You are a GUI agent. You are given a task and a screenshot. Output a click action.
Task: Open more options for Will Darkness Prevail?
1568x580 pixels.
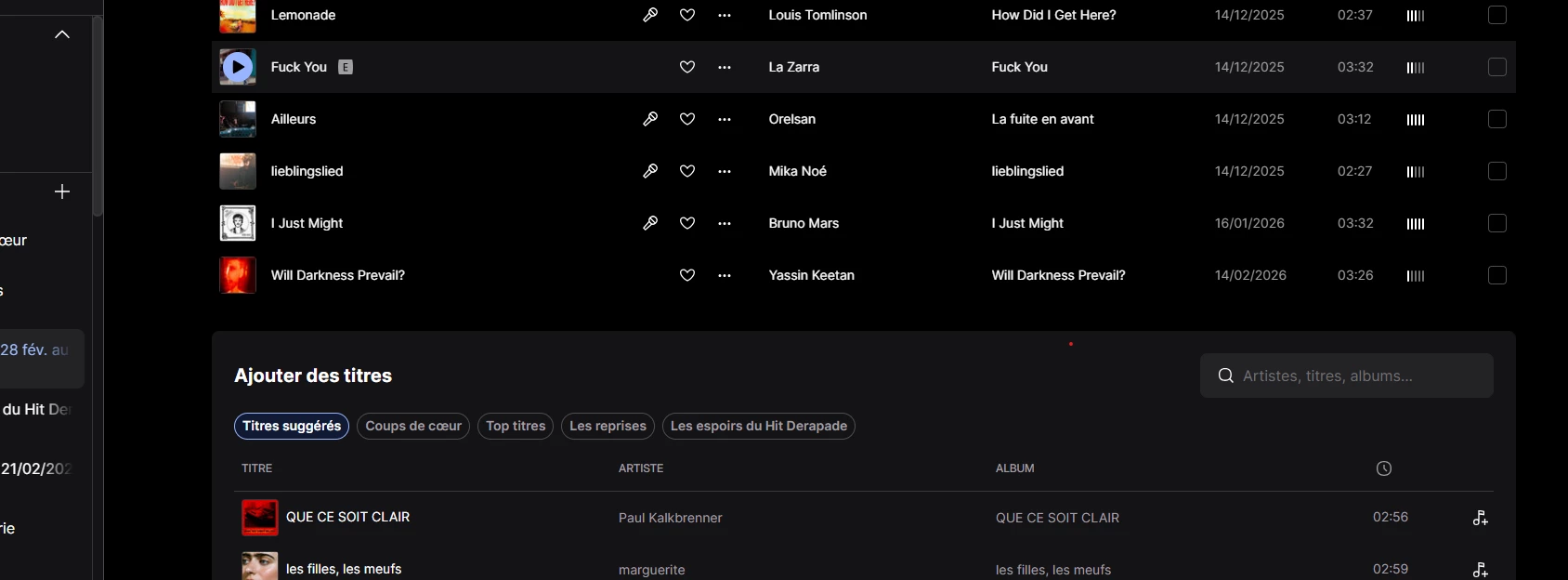(x=725, y=275)
